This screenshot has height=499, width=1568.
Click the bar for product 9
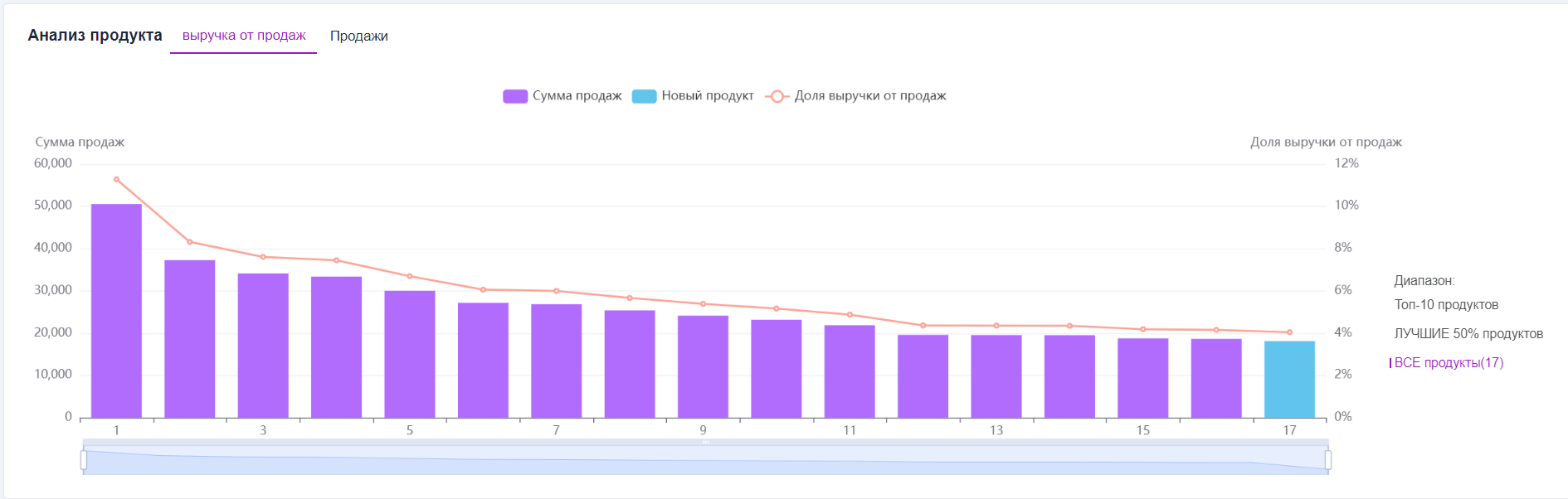[703, 366]
